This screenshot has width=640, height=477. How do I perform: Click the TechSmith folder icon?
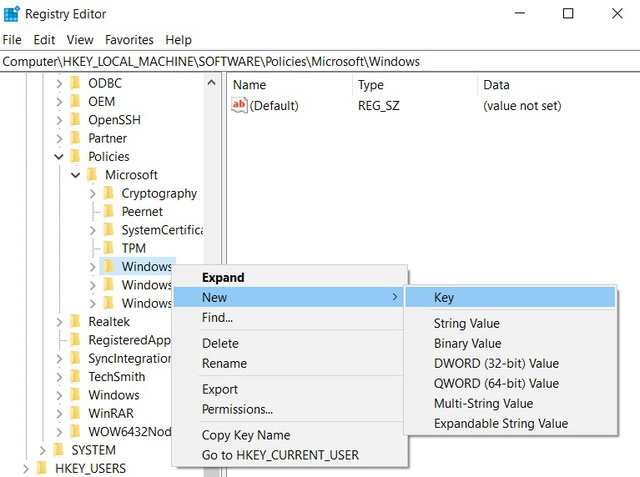76,377
